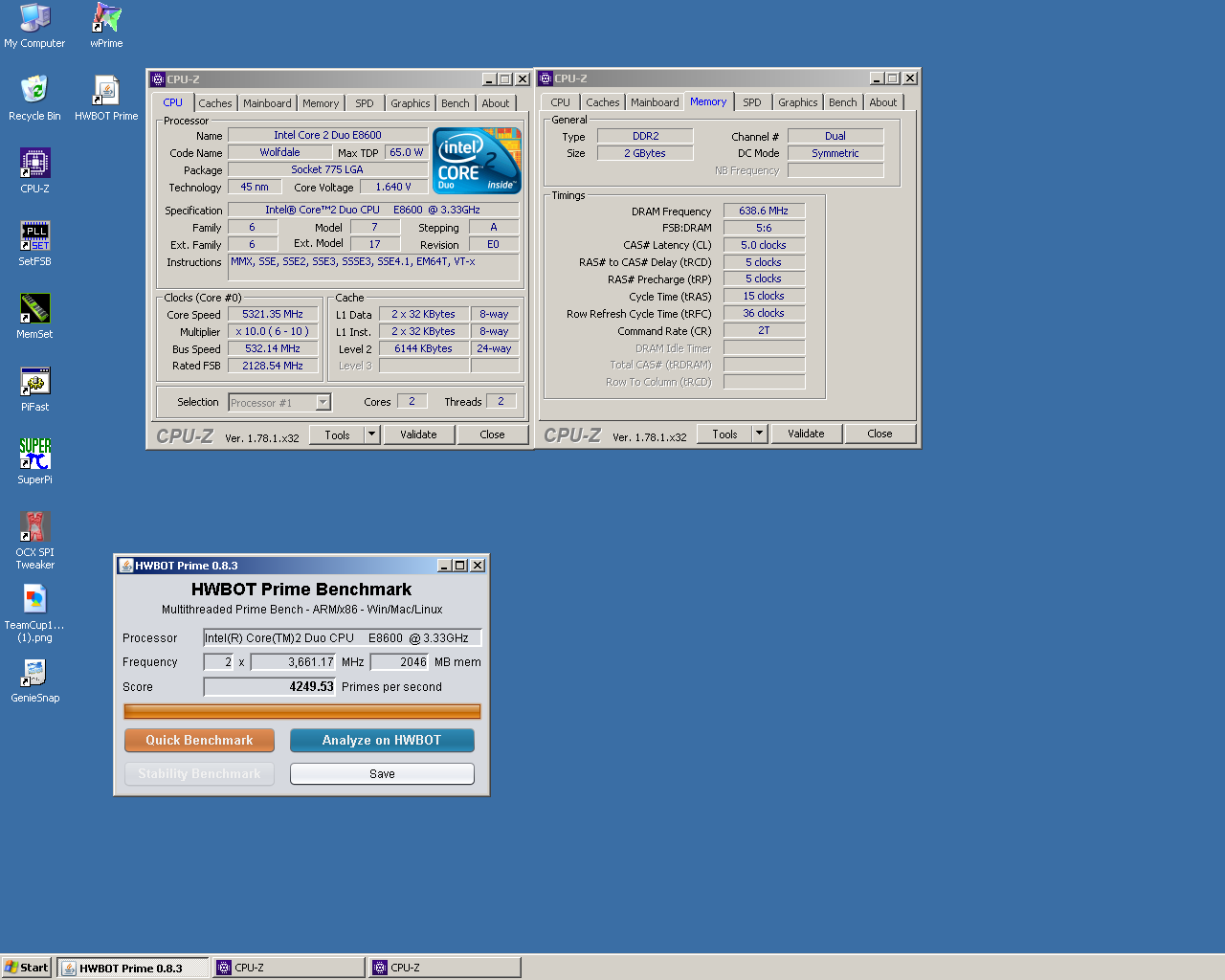Image resolution: width=1225 pixels, height=980 pixels.
Task: Click the Processor name field in HWBOT Prime
Action: pyautogui.click(x=342, y=638)
